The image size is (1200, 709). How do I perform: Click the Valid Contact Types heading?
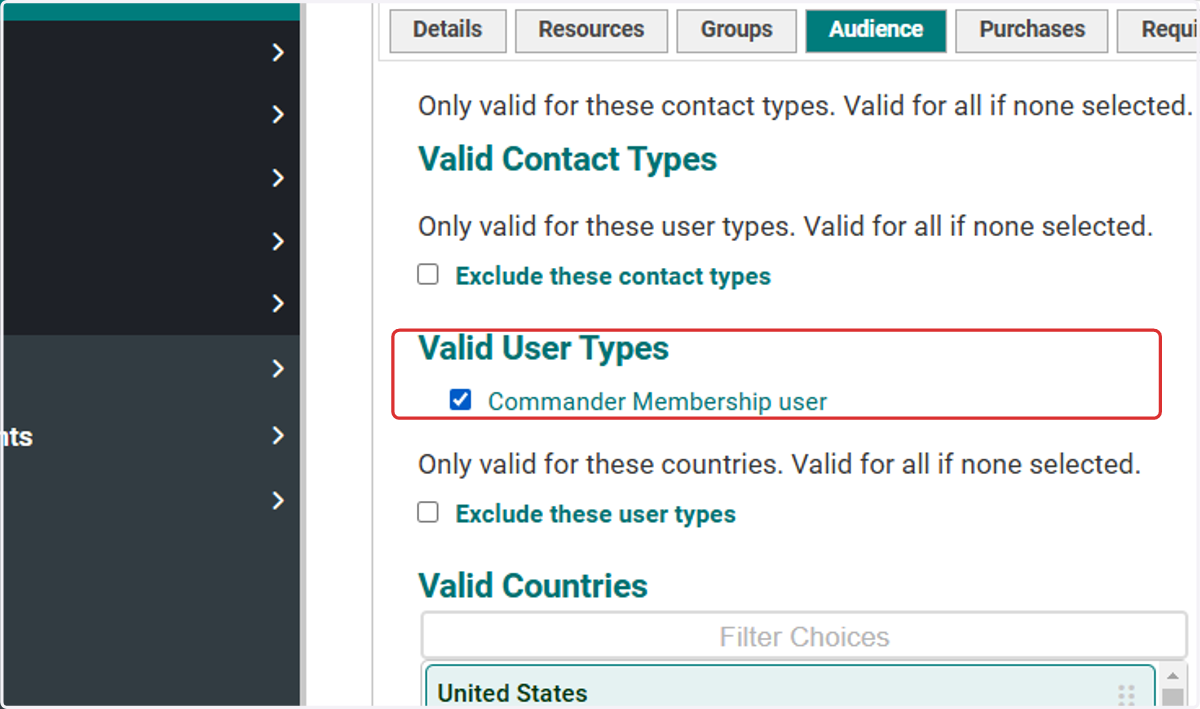tap(567, 159)
